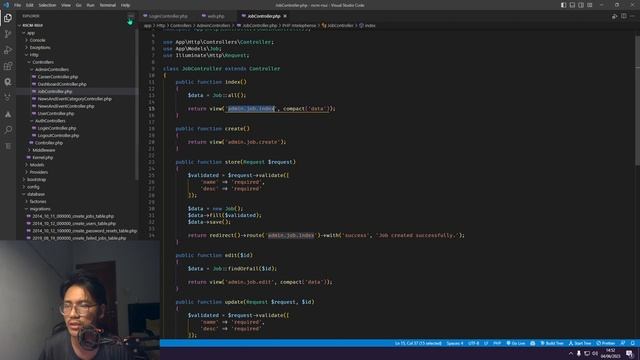The height and width of the screenshot is (360, 640).
Task: Collapse the AuthControllers folder
Action: coord(50,121)
